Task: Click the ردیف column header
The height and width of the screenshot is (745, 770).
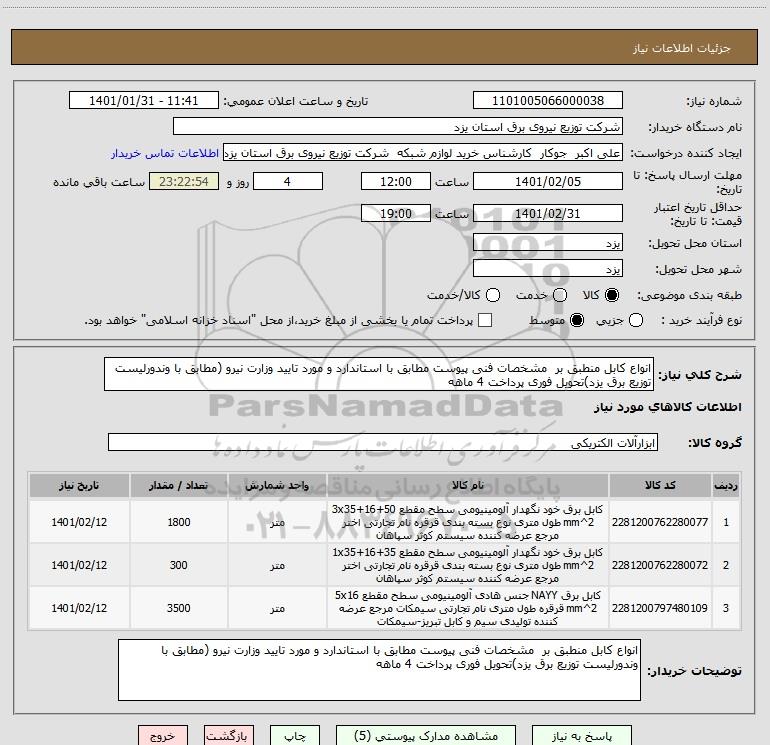Action: tap(726, 486)
